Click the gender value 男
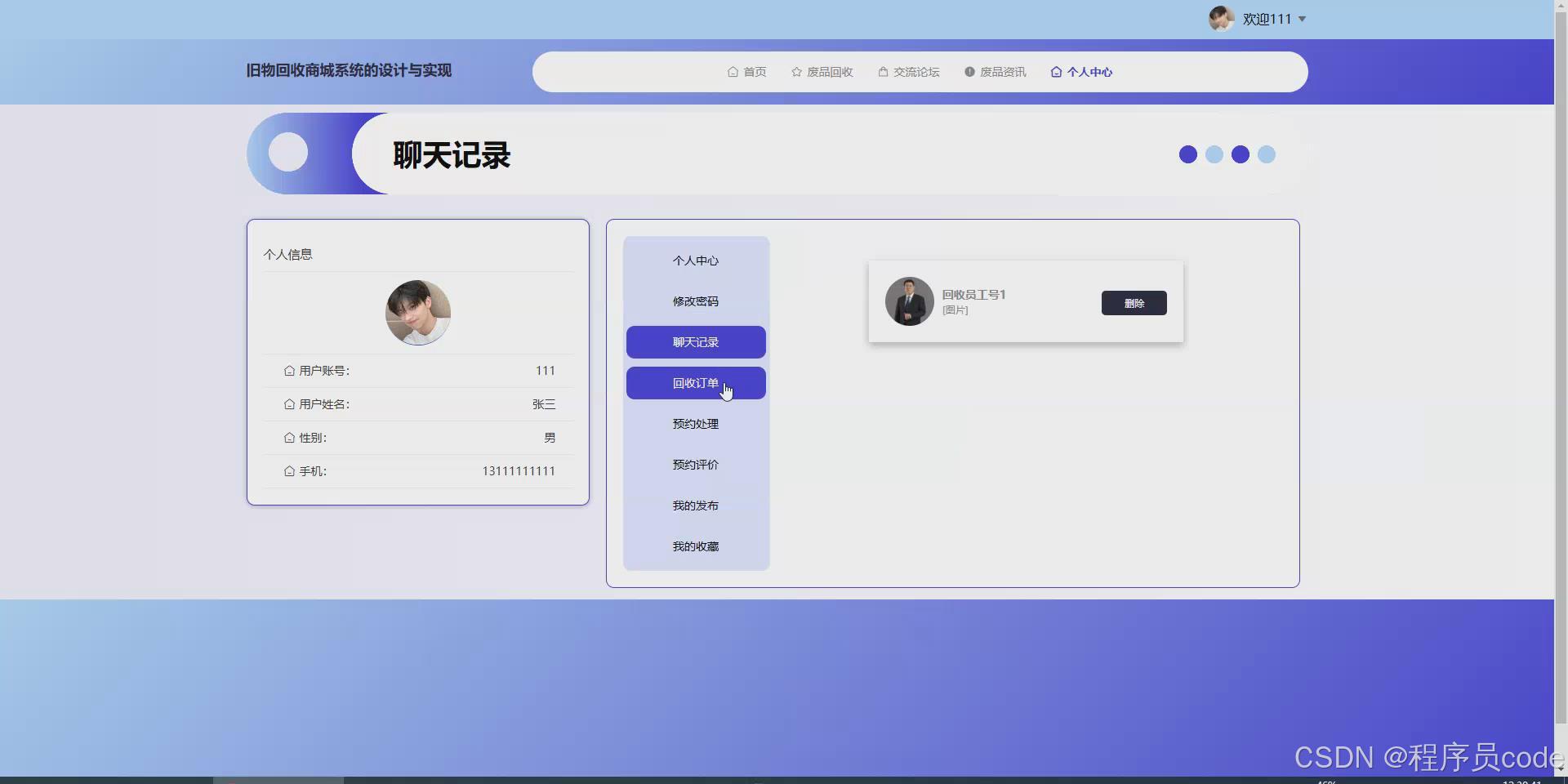 tap(550, 438)
